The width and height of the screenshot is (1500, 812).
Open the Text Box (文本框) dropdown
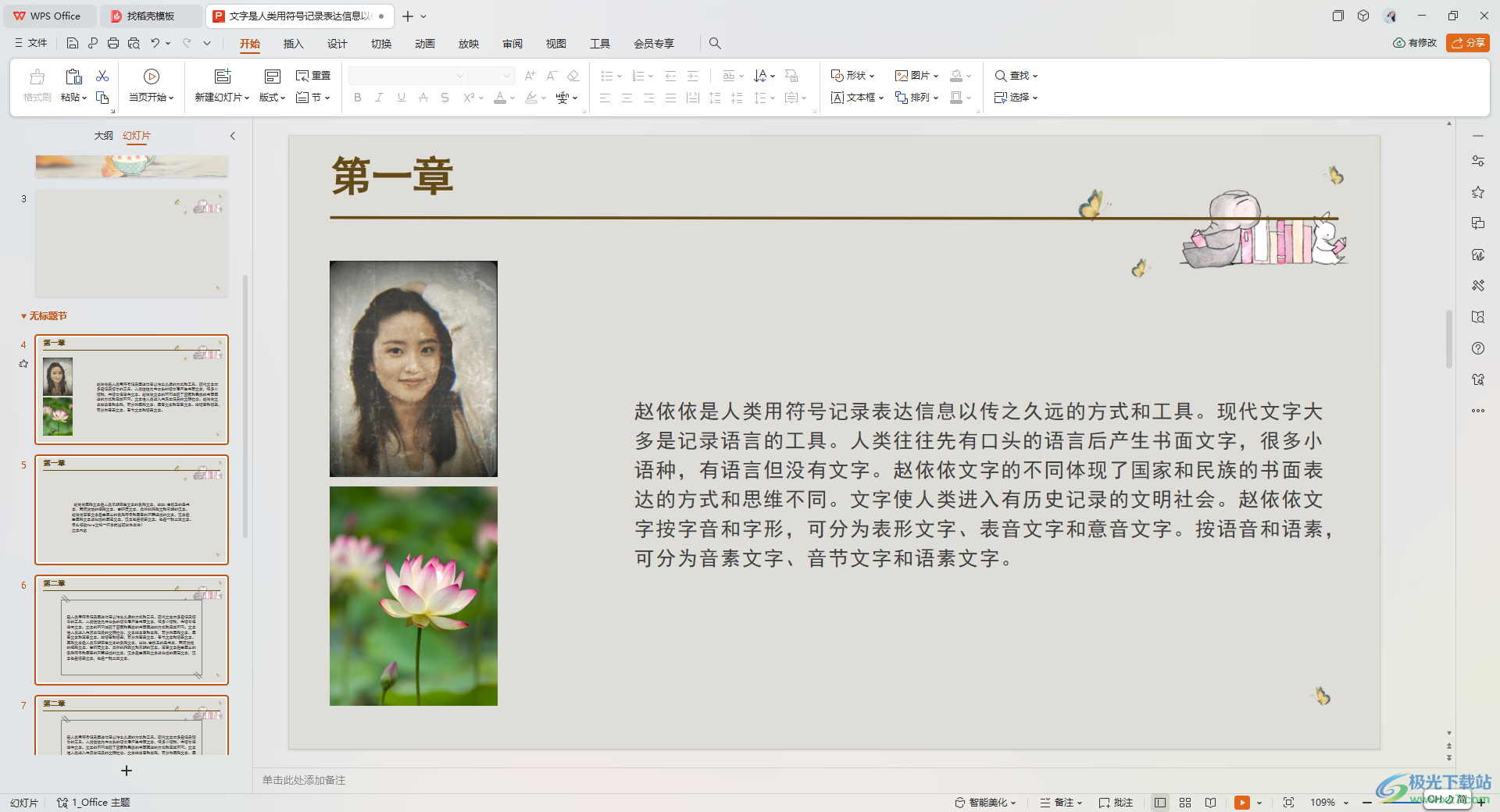click(857, 98)
